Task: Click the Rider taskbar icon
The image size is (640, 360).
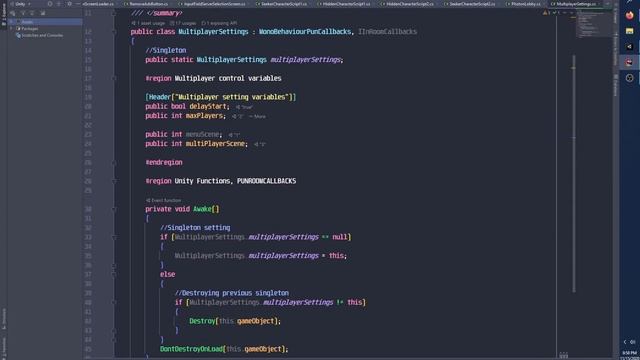Action: [x=629, y=62]
